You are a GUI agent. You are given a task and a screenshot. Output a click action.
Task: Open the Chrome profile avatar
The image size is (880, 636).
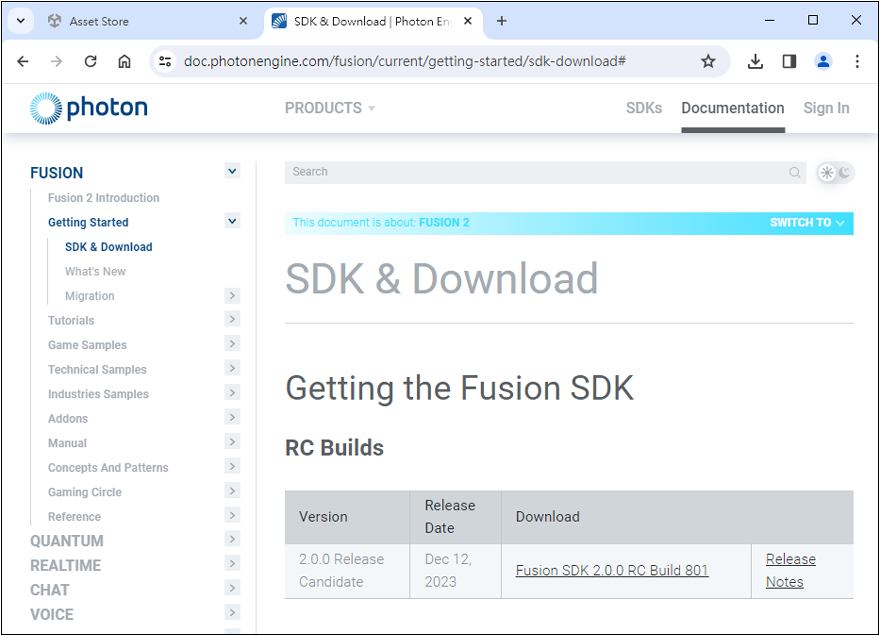823,61
